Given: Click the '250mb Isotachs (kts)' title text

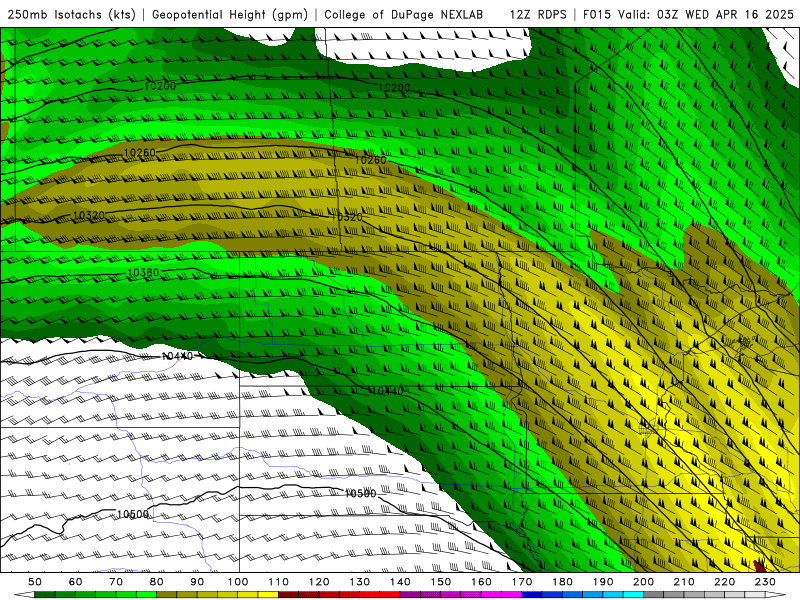Looking at the screenshot, I should [x=71, y=14].
